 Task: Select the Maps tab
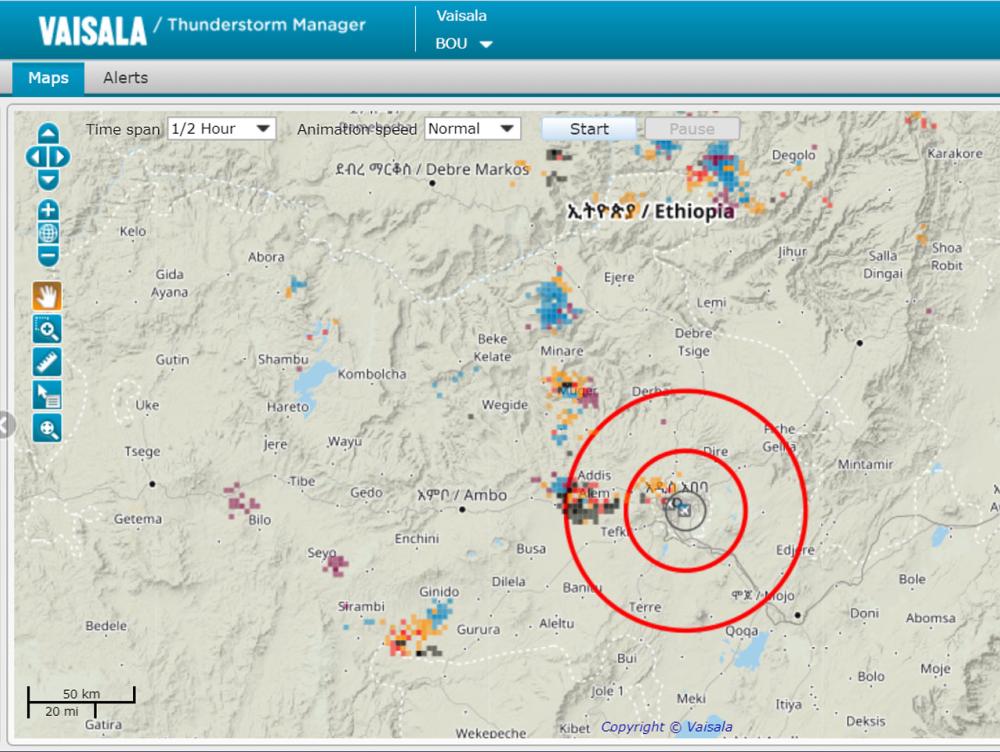(x=48, y=78)
